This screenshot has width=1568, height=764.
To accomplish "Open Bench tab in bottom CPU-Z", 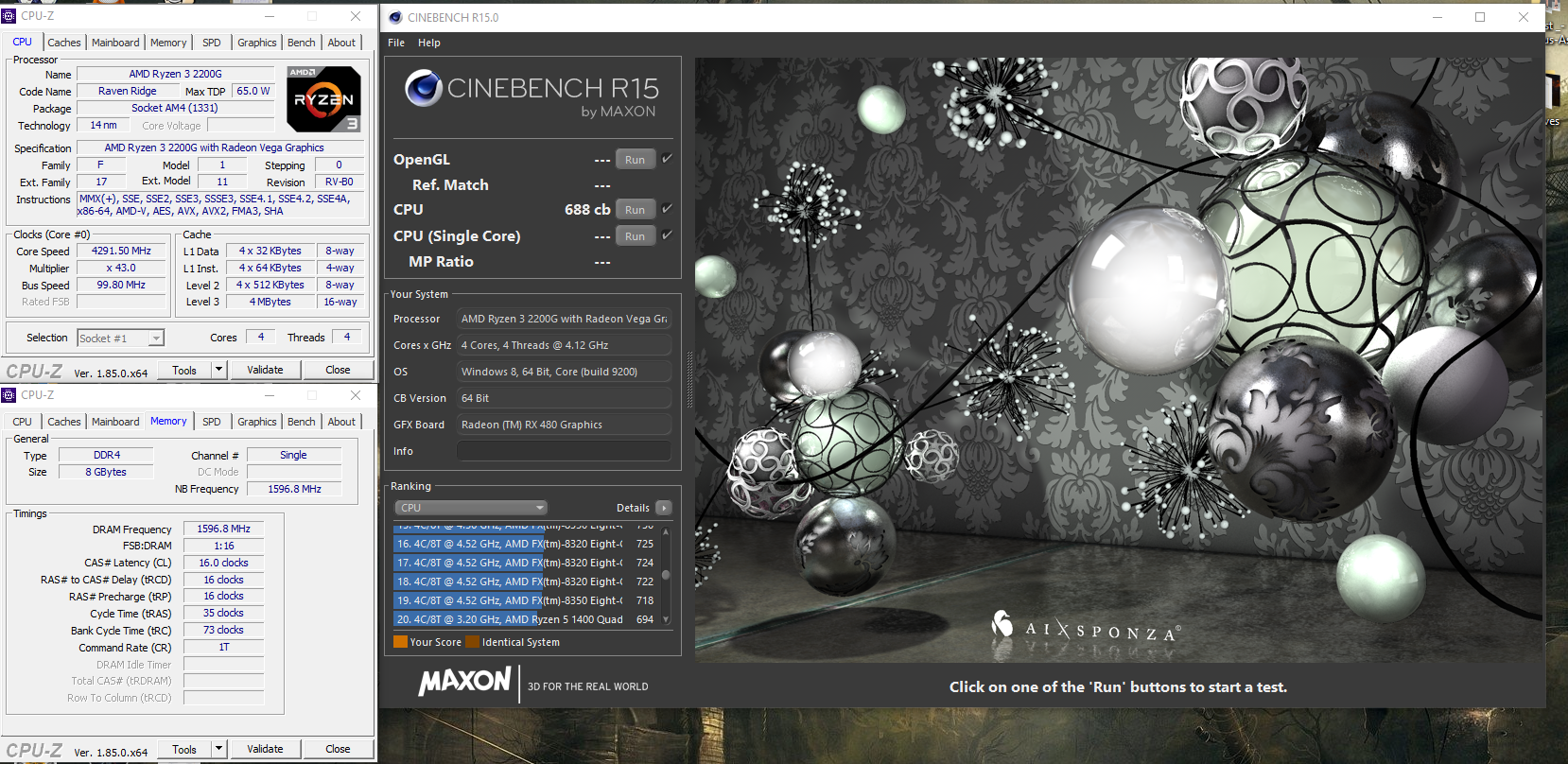I will point(302,422).
